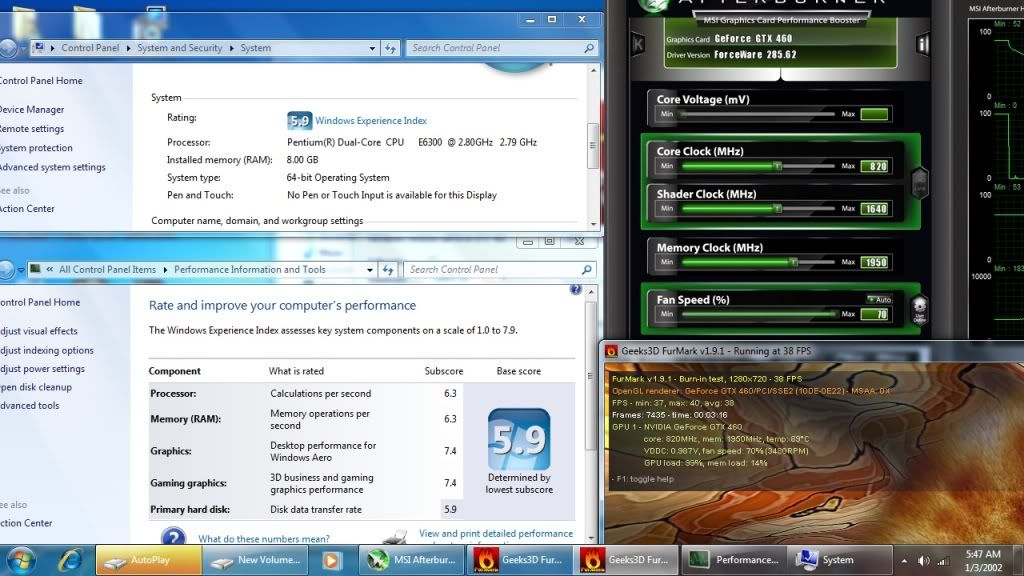The image size is (1024, 576).
Task: Open the Afterburner info (i) button
Action: coord(922,44)
